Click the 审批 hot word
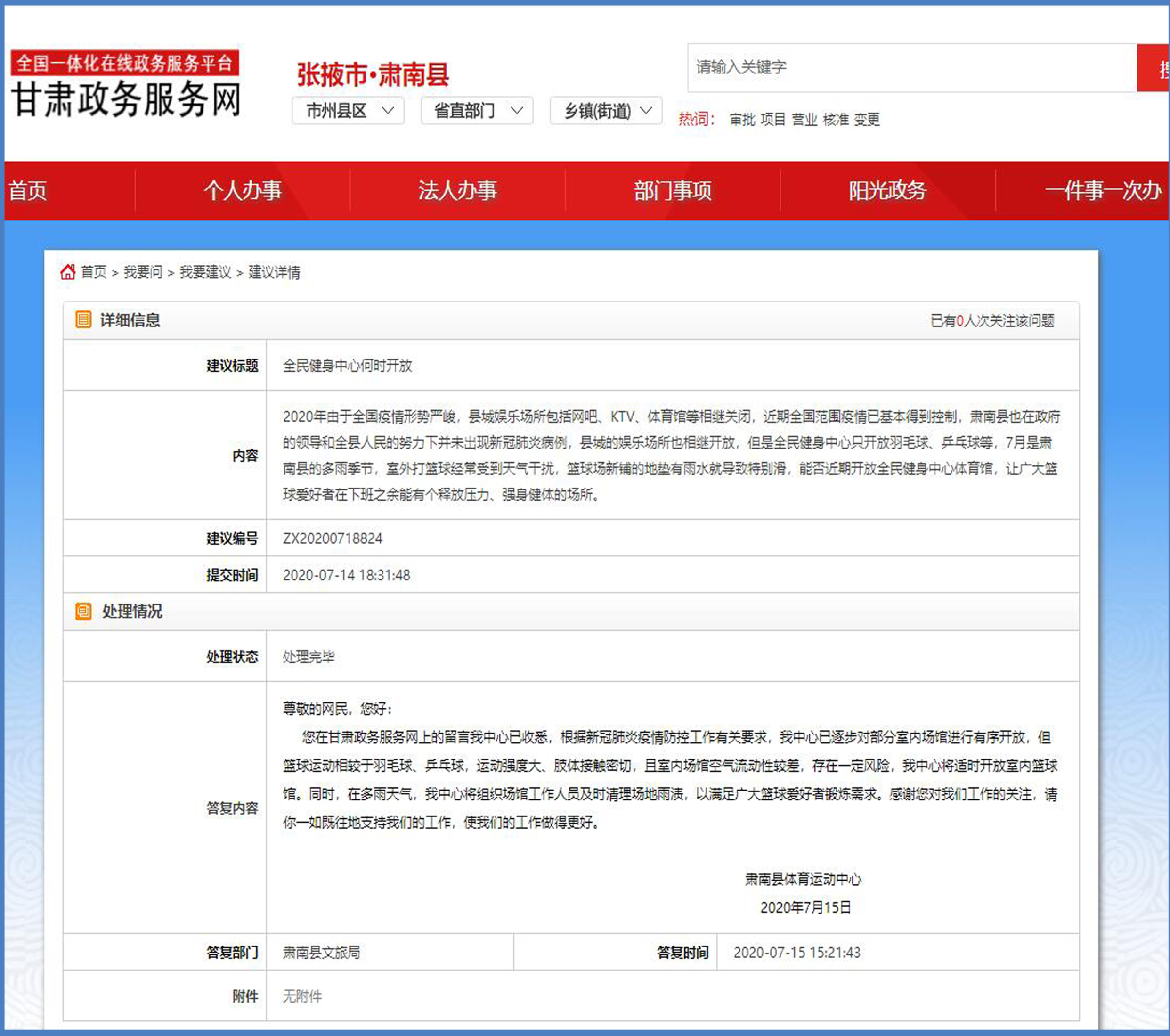1170x1036 pixels. tap(742, 119)
